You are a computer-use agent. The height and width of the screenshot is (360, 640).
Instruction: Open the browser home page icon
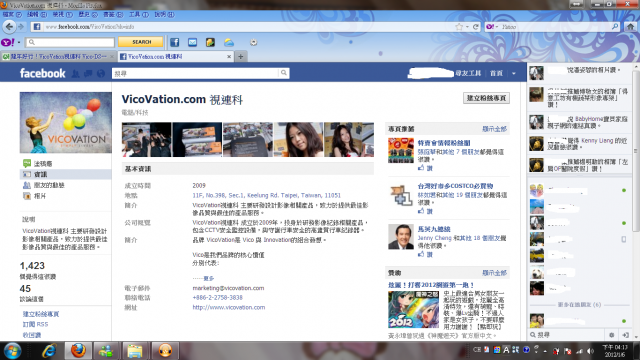tap(631, 27)
